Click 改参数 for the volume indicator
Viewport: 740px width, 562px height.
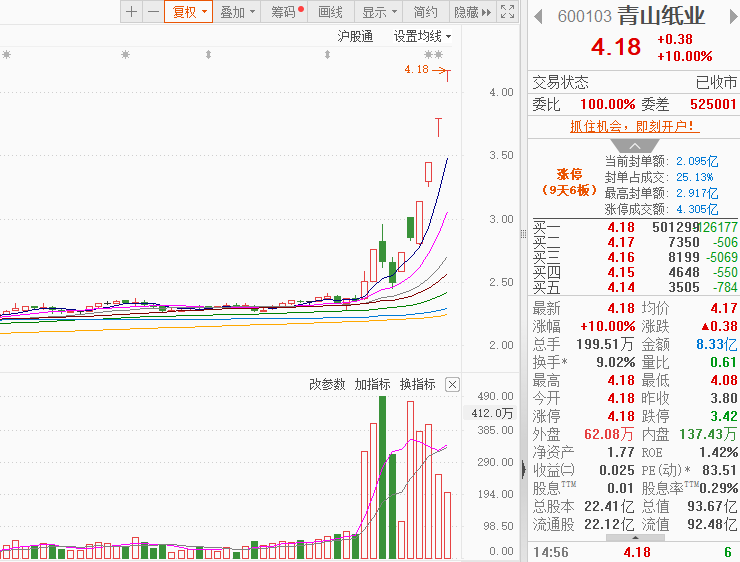[327, 384]
